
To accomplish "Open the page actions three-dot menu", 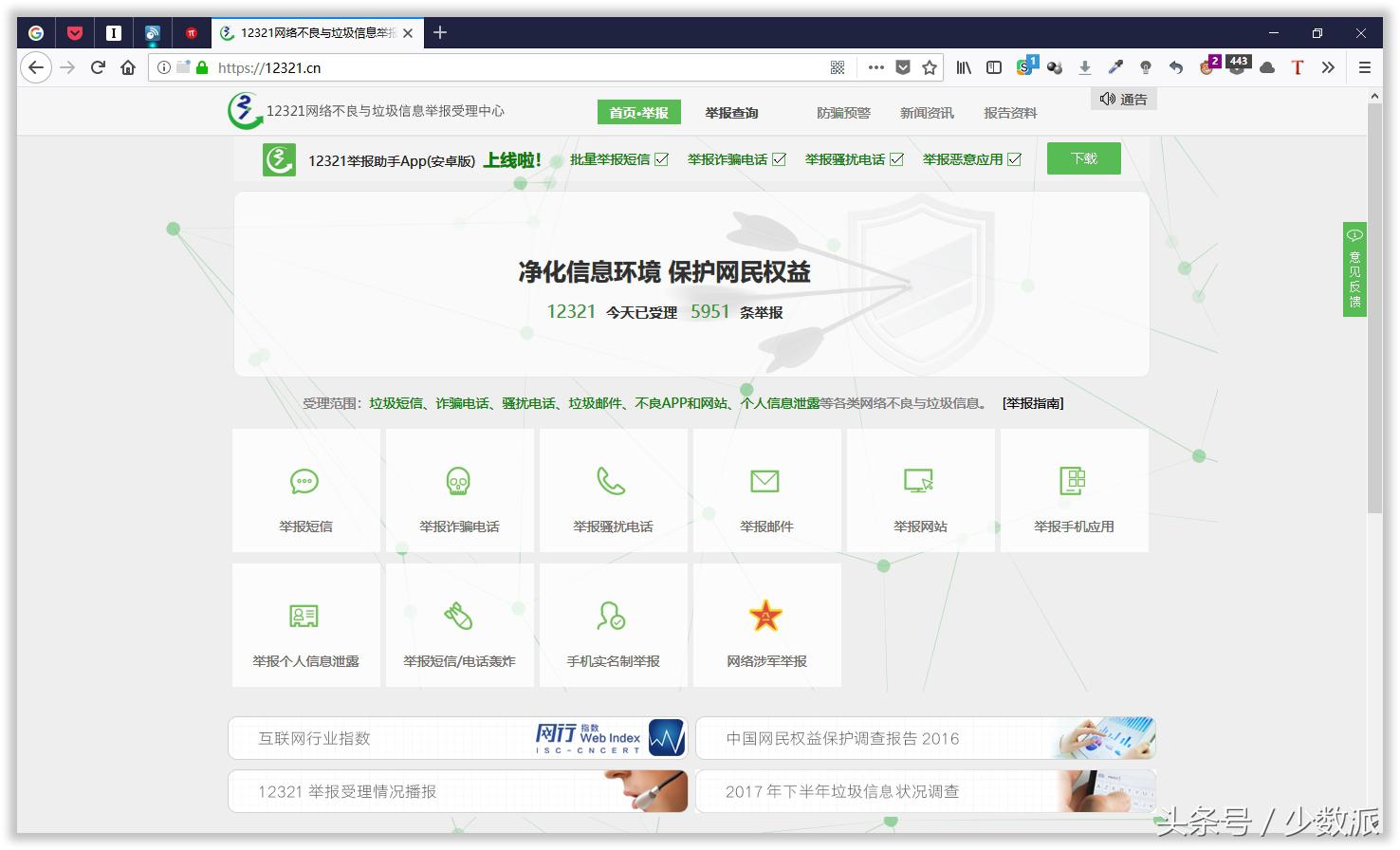I will coord(875,67).
